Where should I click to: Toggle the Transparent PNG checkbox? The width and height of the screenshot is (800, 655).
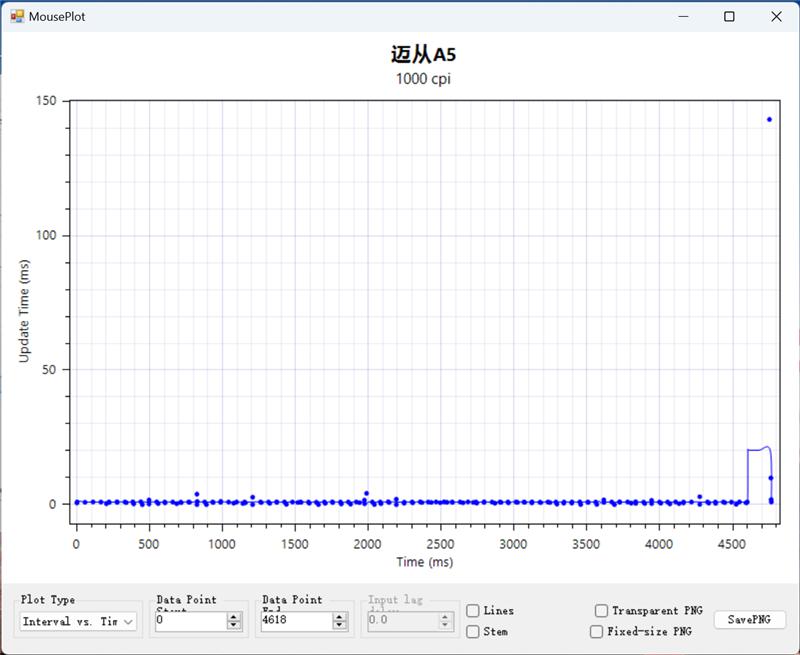[601, 611]
